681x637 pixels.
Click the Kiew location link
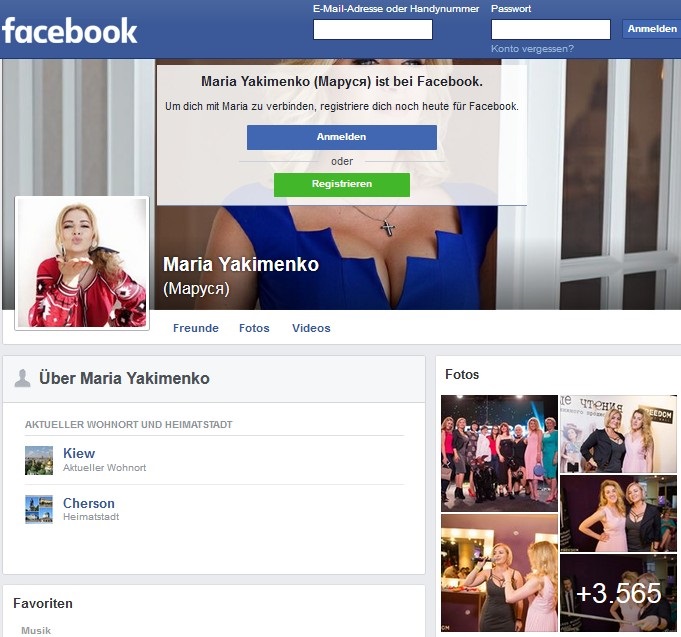(79, 453)
